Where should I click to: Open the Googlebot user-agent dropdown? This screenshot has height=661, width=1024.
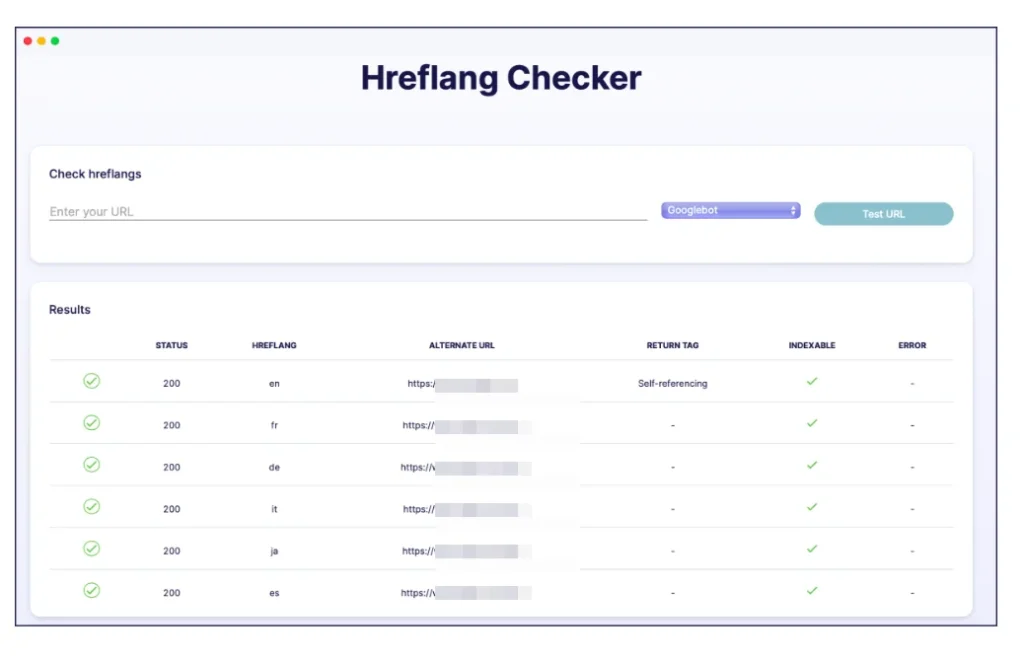coord(730,210)
